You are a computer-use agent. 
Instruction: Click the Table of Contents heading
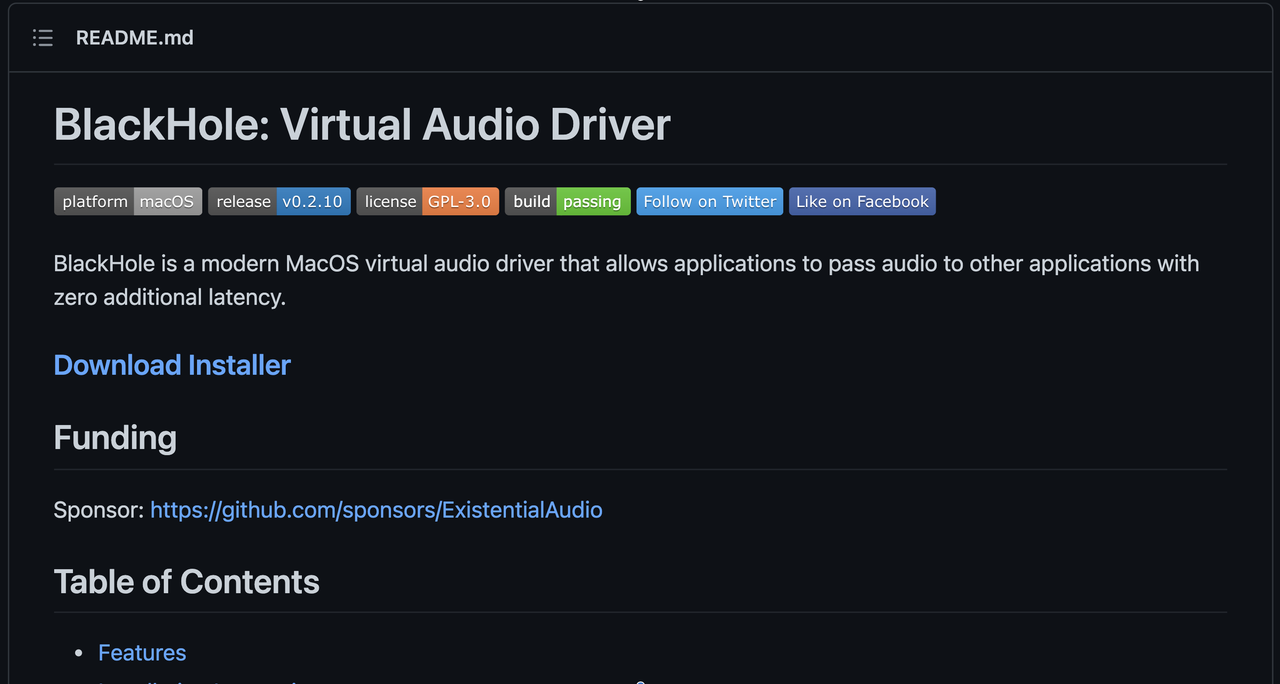[187, 582]
